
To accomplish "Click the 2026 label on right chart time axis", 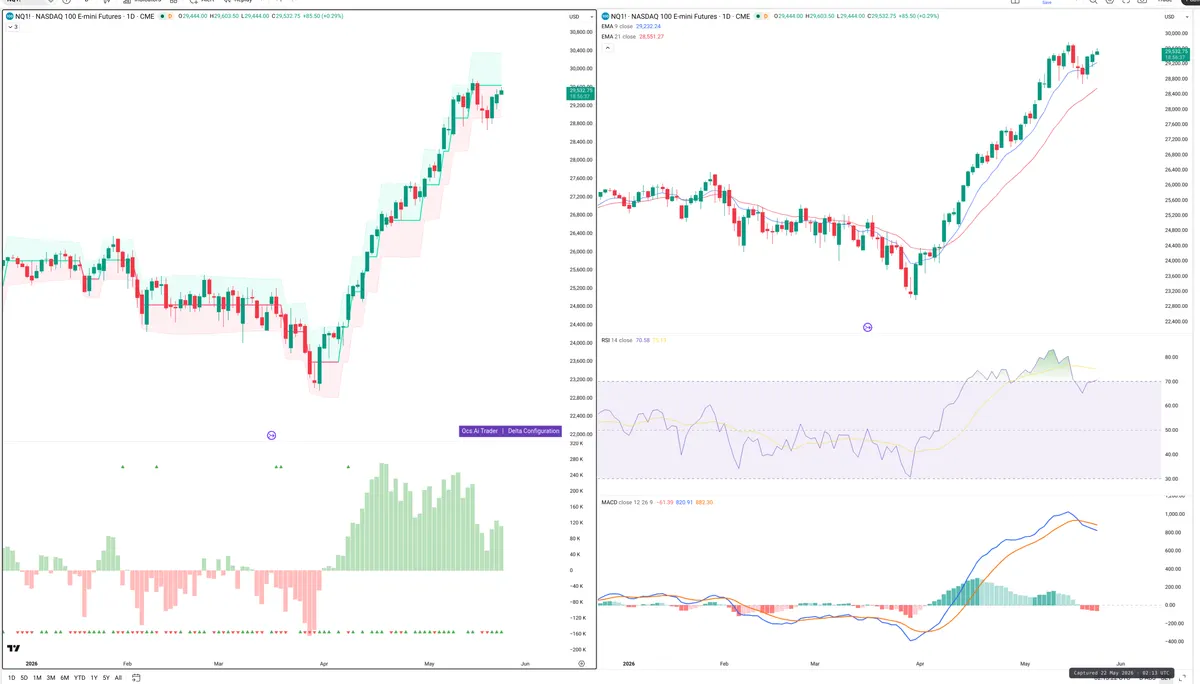I will point(628,664).
